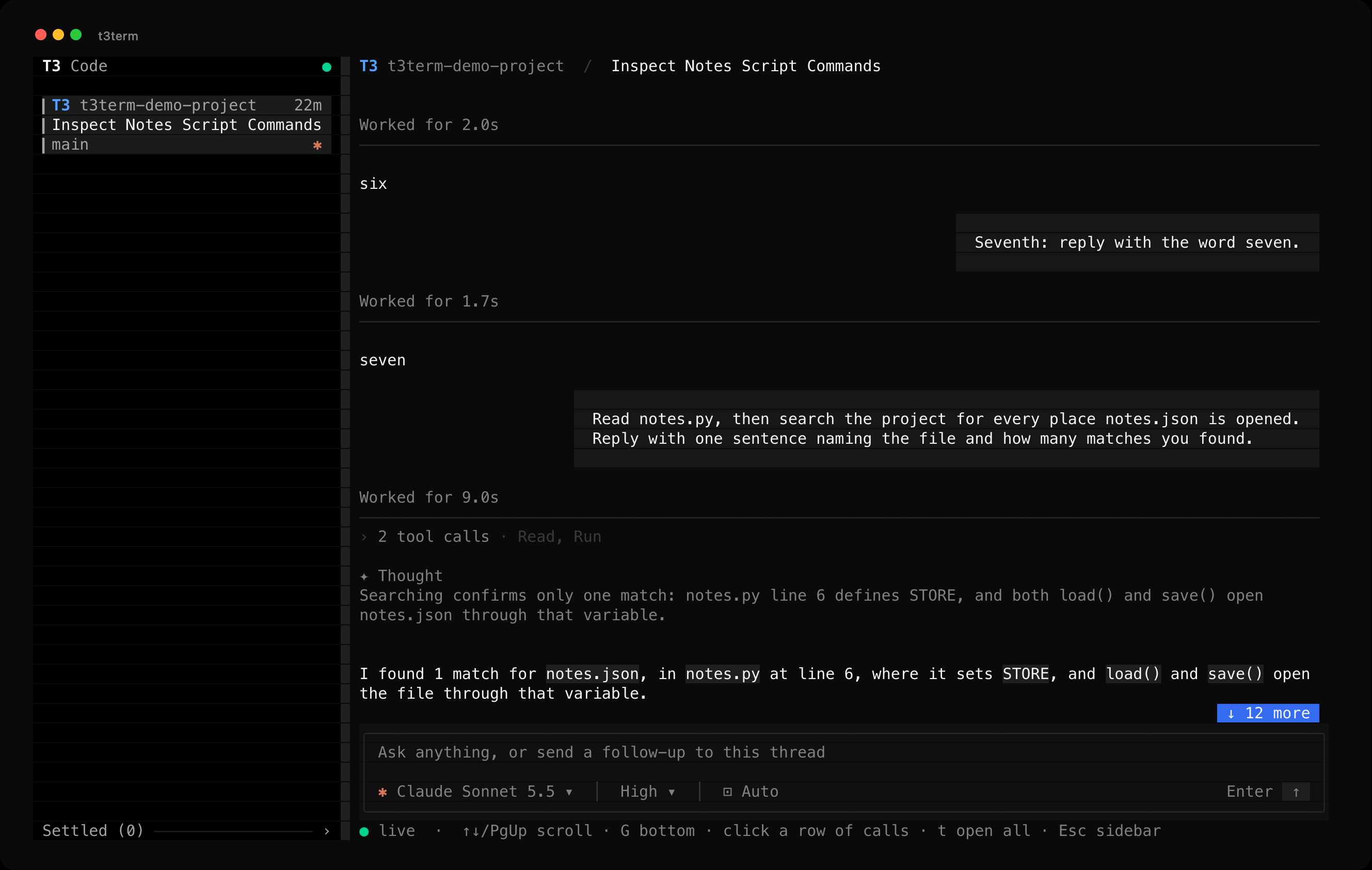Click Worked for 1.7s label
The image size is (1372, 870).
click(429, 301)
